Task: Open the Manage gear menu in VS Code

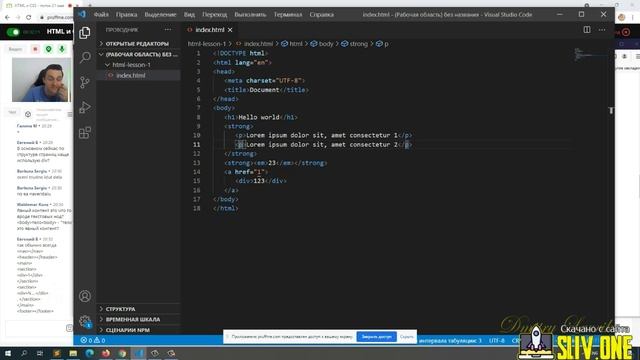Action: (x=85, y=321)
